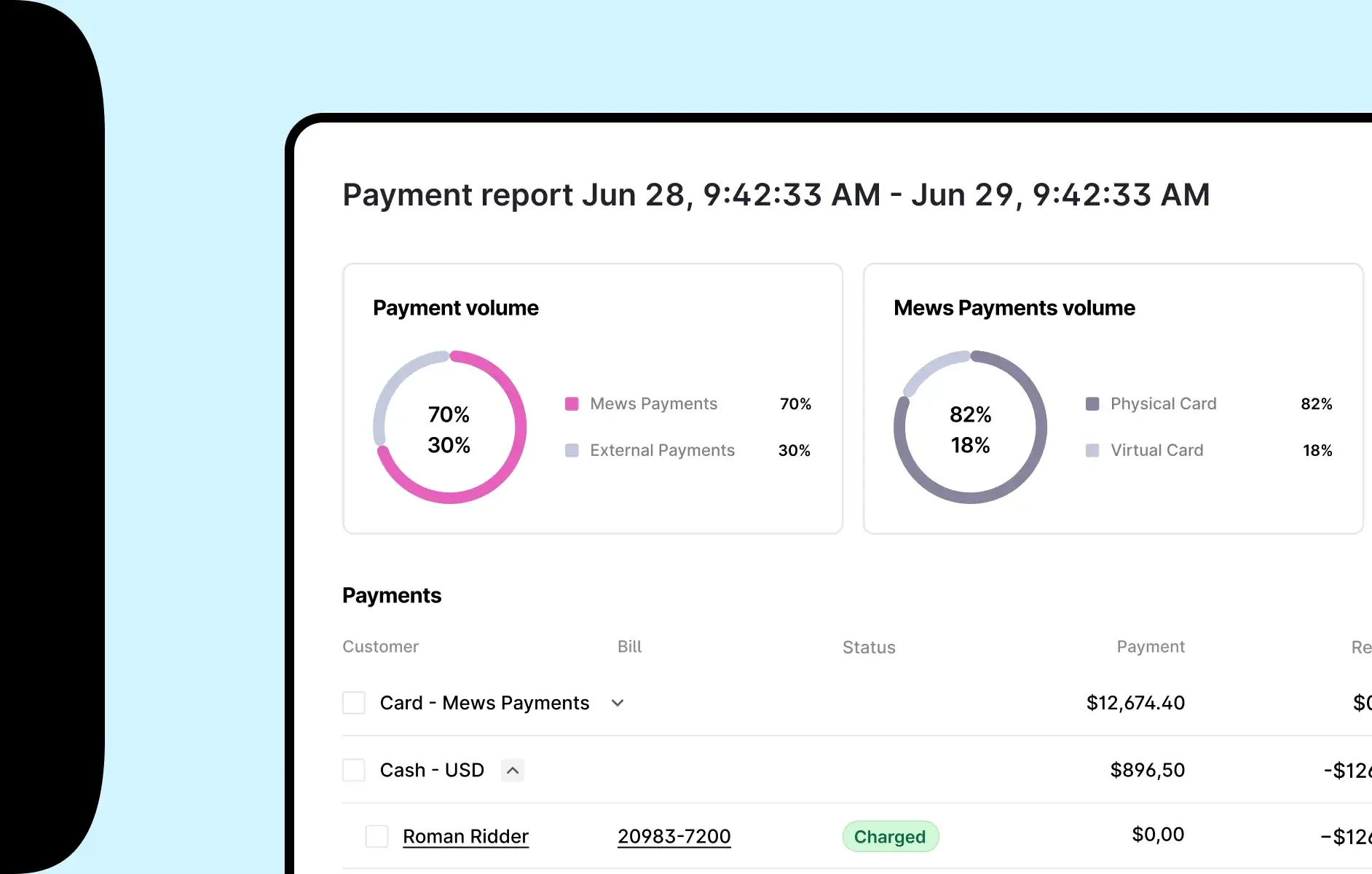Viewport: 1372px width, 874px height.
Task: Click the Payments section heading
Action: coord(392,596)
